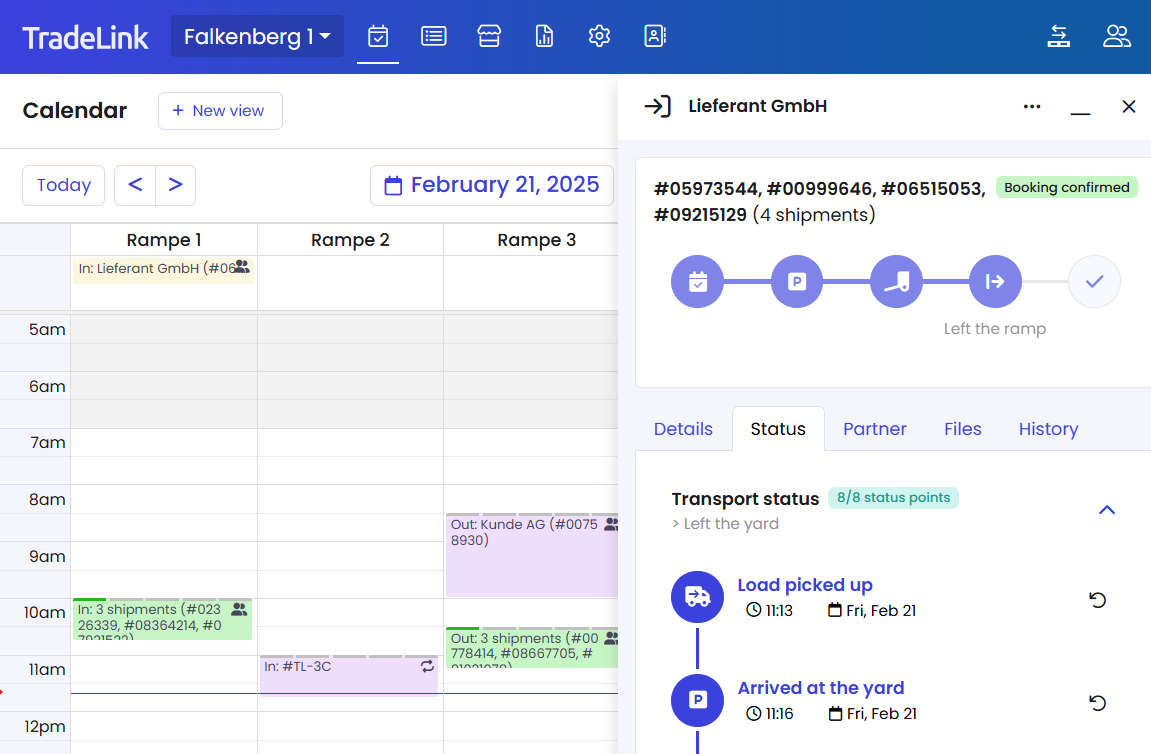Open the settings gear icon

599,37
